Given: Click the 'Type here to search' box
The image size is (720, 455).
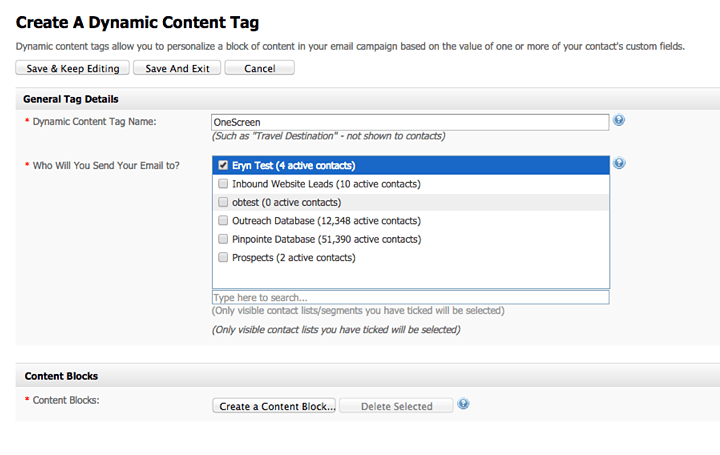Looking at the screenshot, I should click(x=411, y=298).
